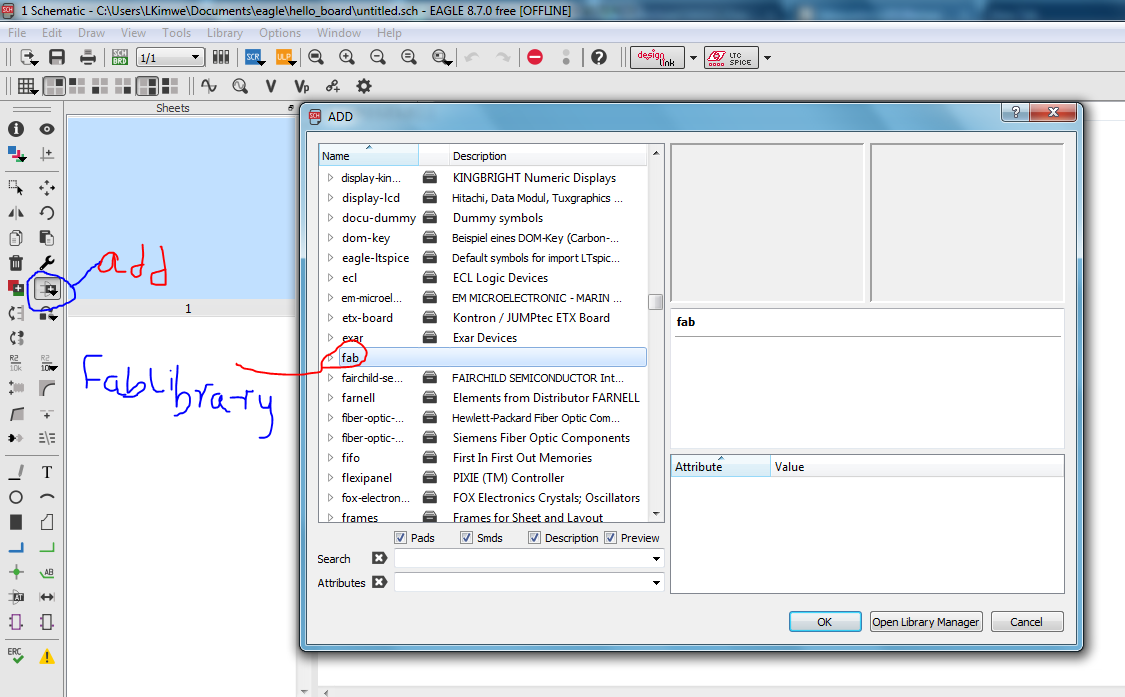Select the Move tool with four arrows
This screenshot has height=697, width=1125.
pyautogui.click(x=47, y=188)
